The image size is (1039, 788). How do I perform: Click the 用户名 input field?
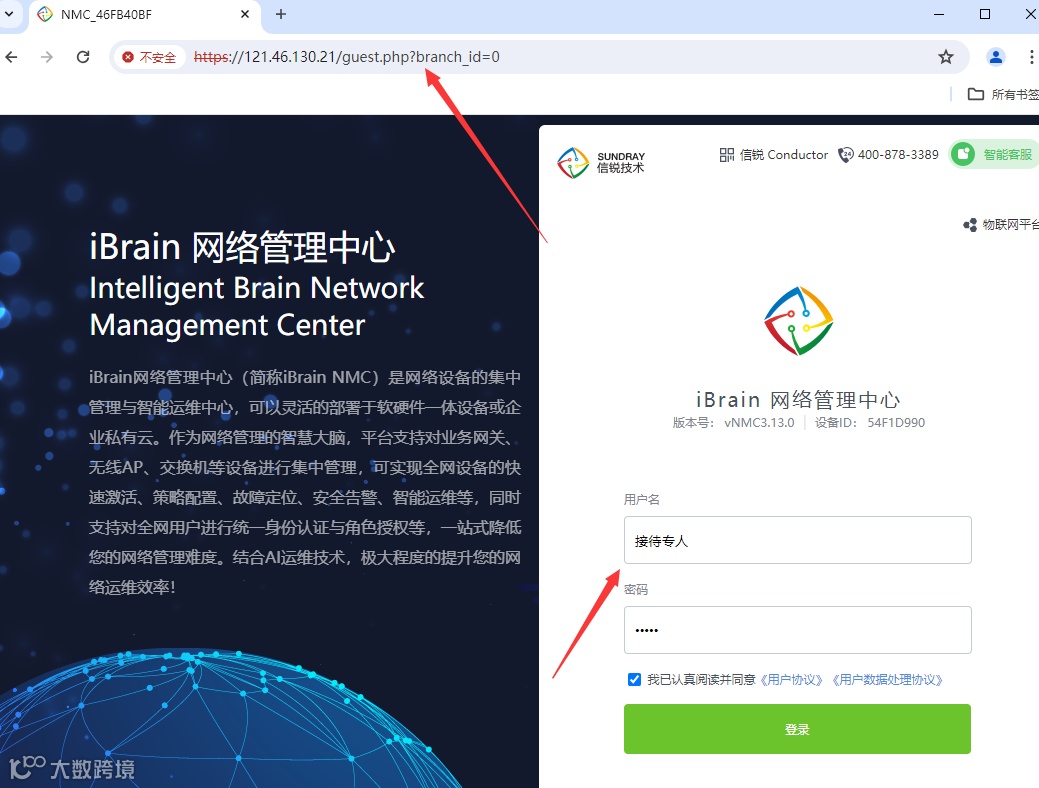pyautogui.click(x=797, y=540)
